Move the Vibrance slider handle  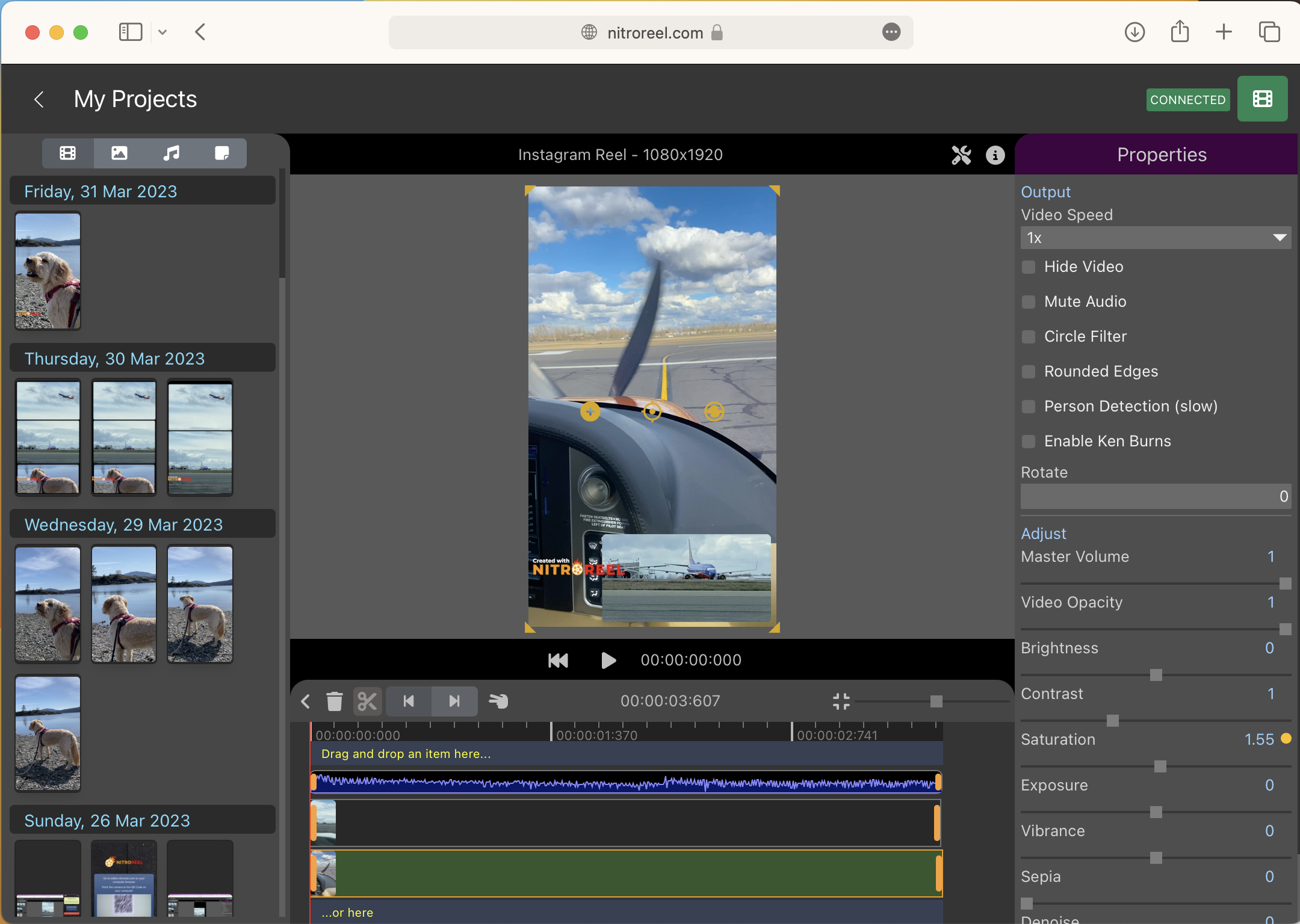coord(1156,858)
